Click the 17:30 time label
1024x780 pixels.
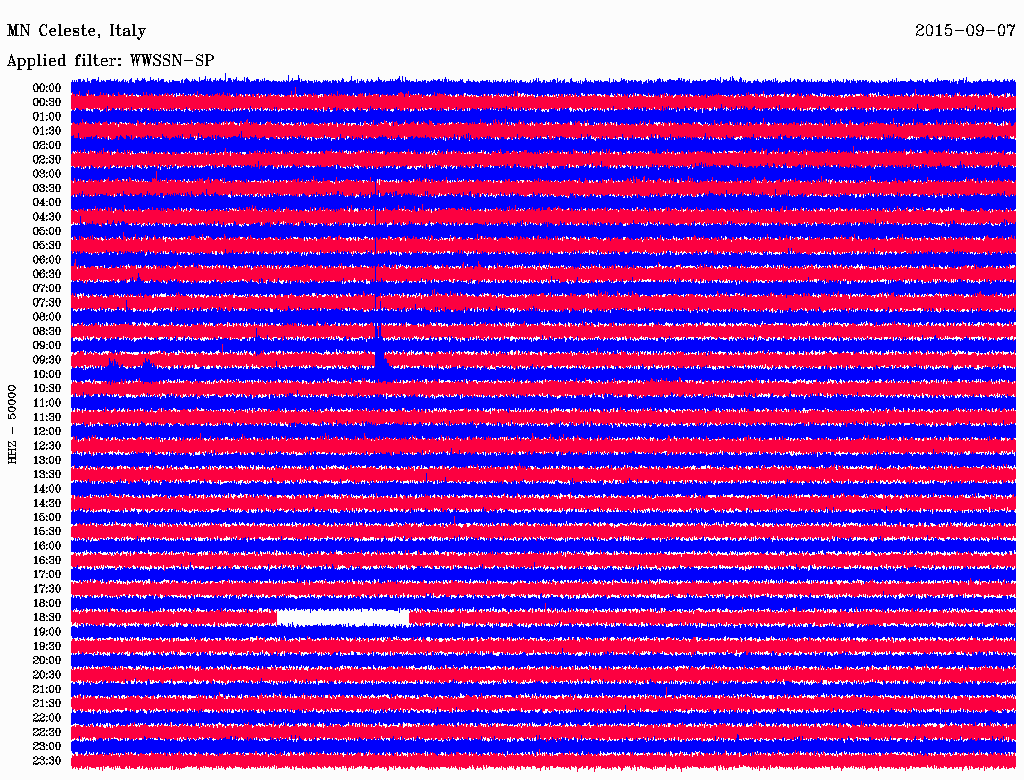pos(47,589)
